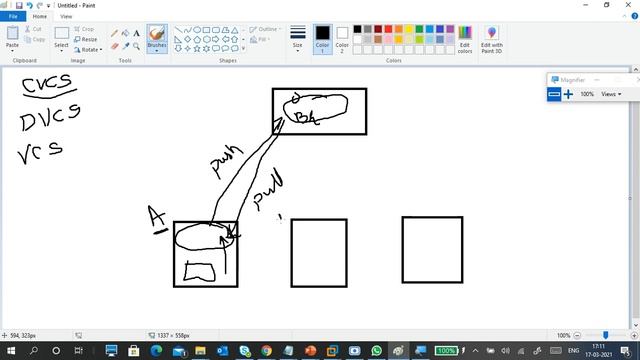
Task: Select the Fill with color bucket tool
Action: [126, 33]
